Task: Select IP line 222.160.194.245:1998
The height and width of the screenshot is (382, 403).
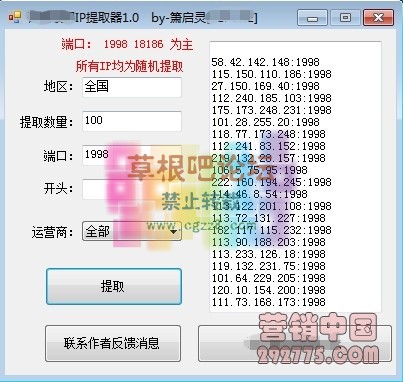Action: tap(271, 182)
